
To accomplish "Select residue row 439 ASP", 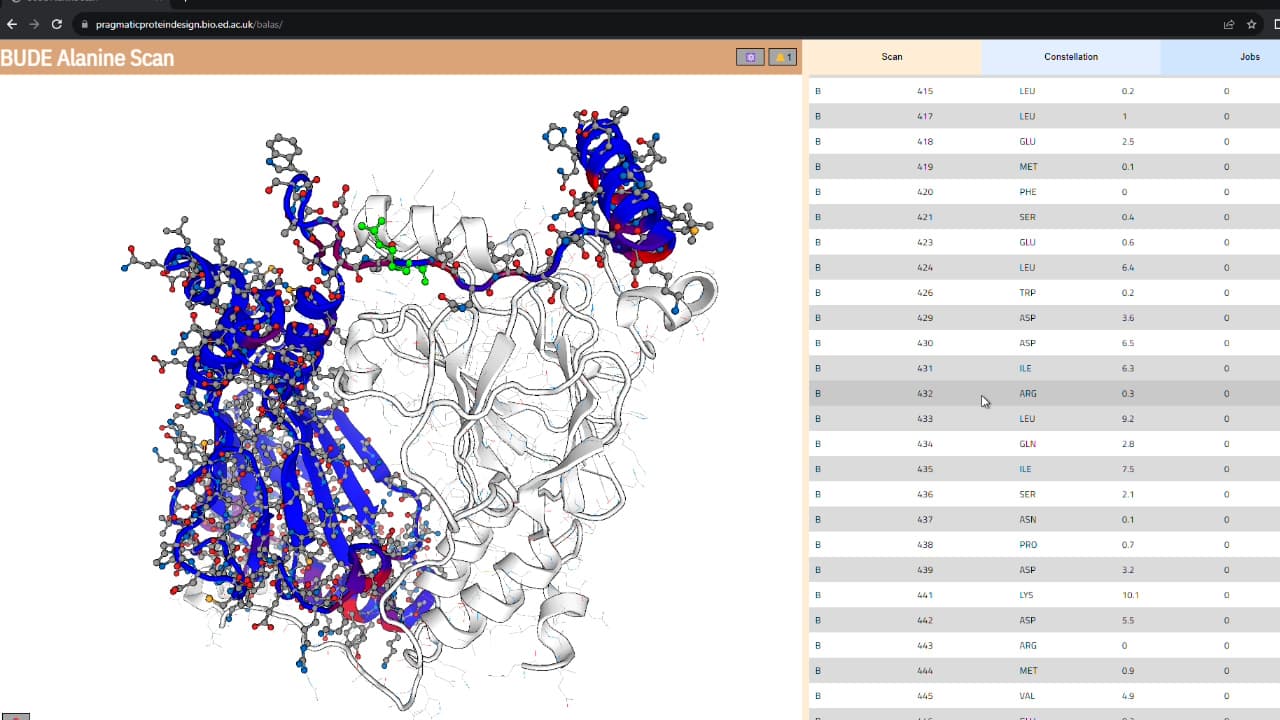I will pyautogui.click(x=1044, y=570).
